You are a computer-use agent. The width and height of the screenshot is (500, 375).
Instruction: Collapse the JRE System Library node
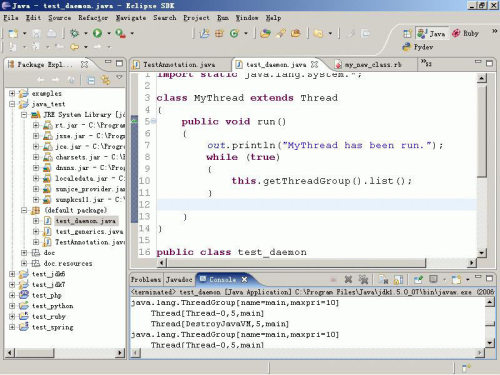click(x=24, y=115)
